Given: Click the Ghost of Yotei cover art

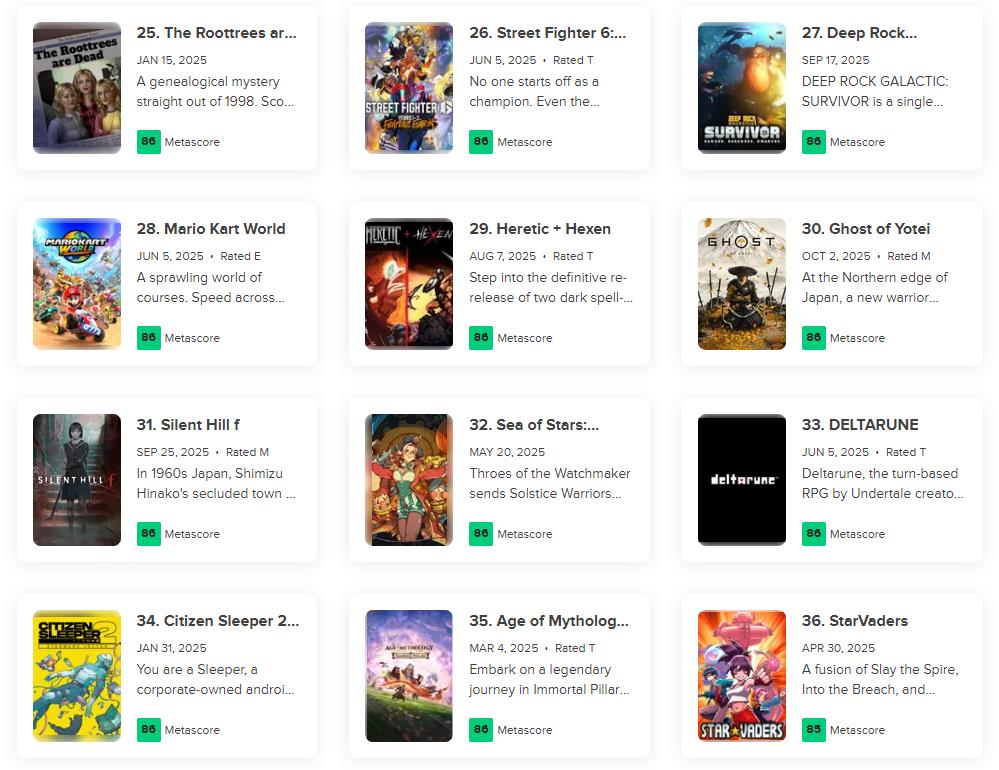Looking at the screenshot, I should 741,284.
